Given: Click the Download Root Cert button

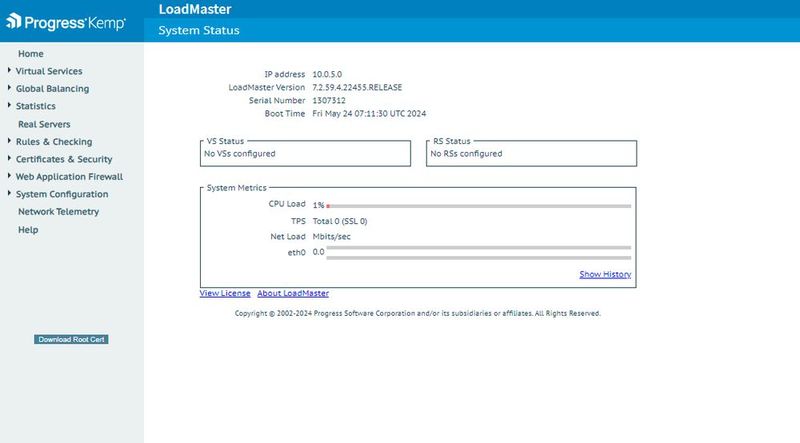Looking at the screenshot, I should coord(71,339).
